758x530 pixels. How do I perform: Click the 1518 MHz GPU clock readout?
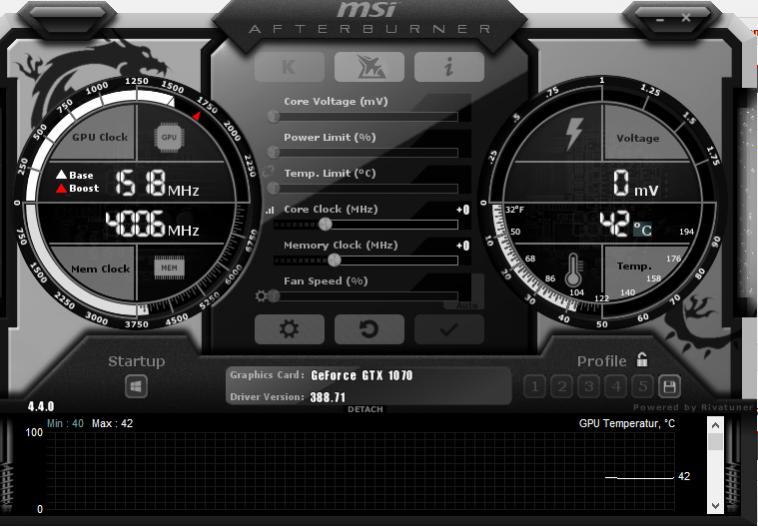click(157, 183)
